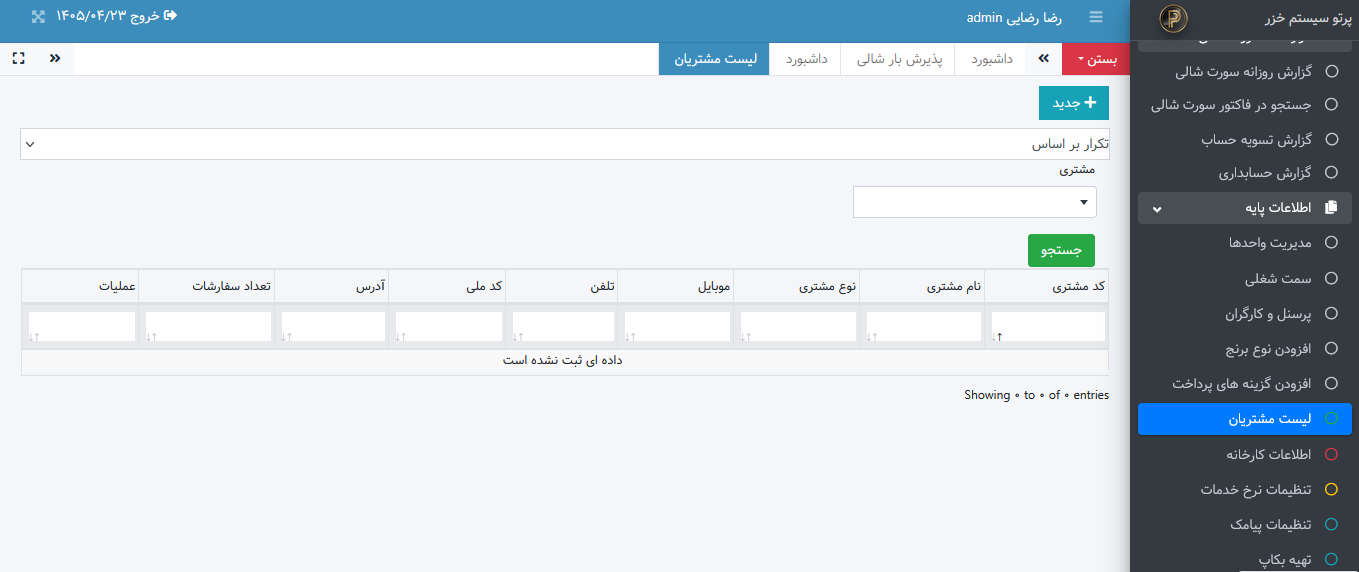Click circle icon beside جستجو در فاکتور سورت شالی
This screenshot has height=572, width=1359.
1331,104
